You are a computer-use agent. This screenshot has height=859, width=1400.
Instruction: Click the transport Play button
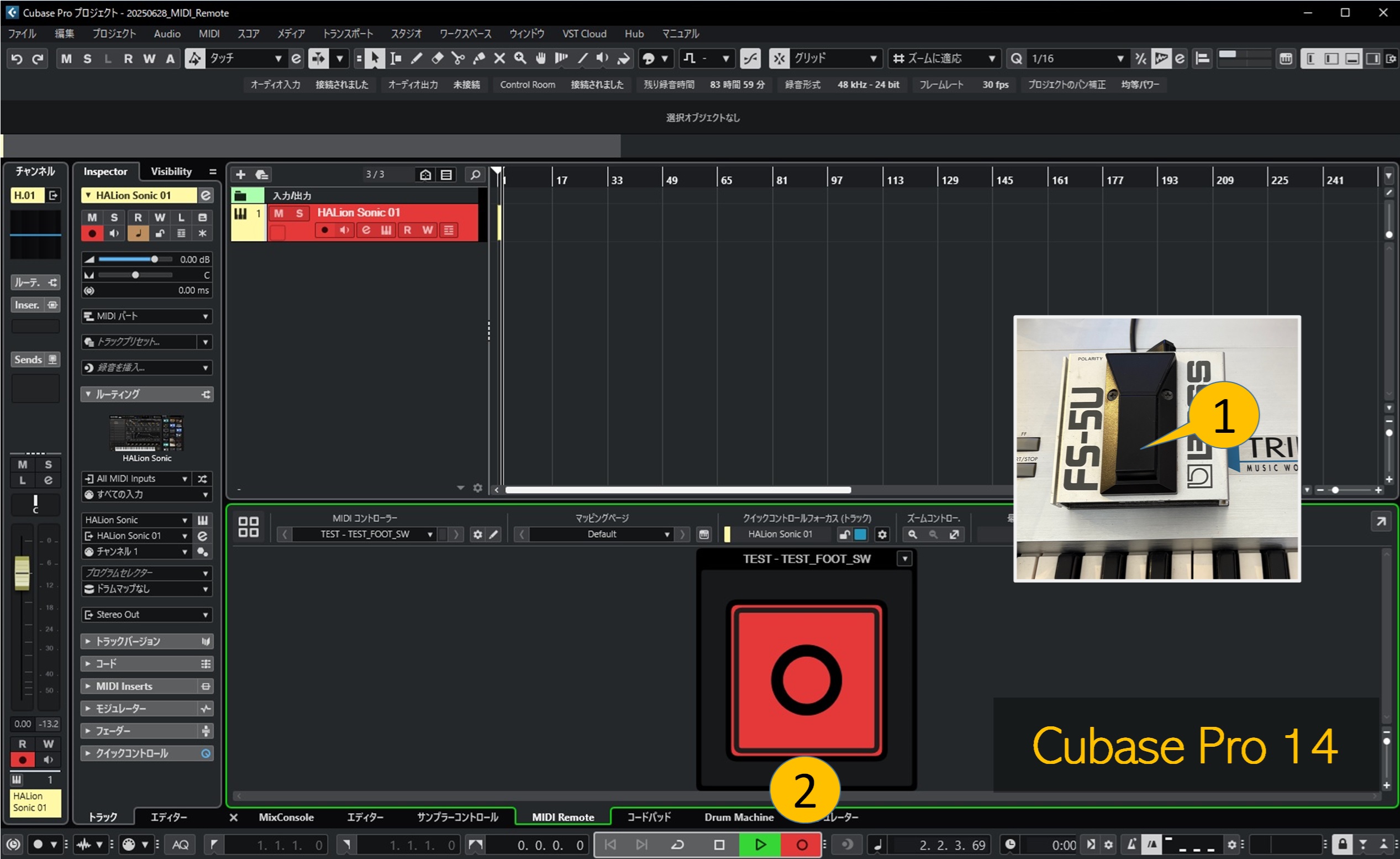click(x=760, y=845)
